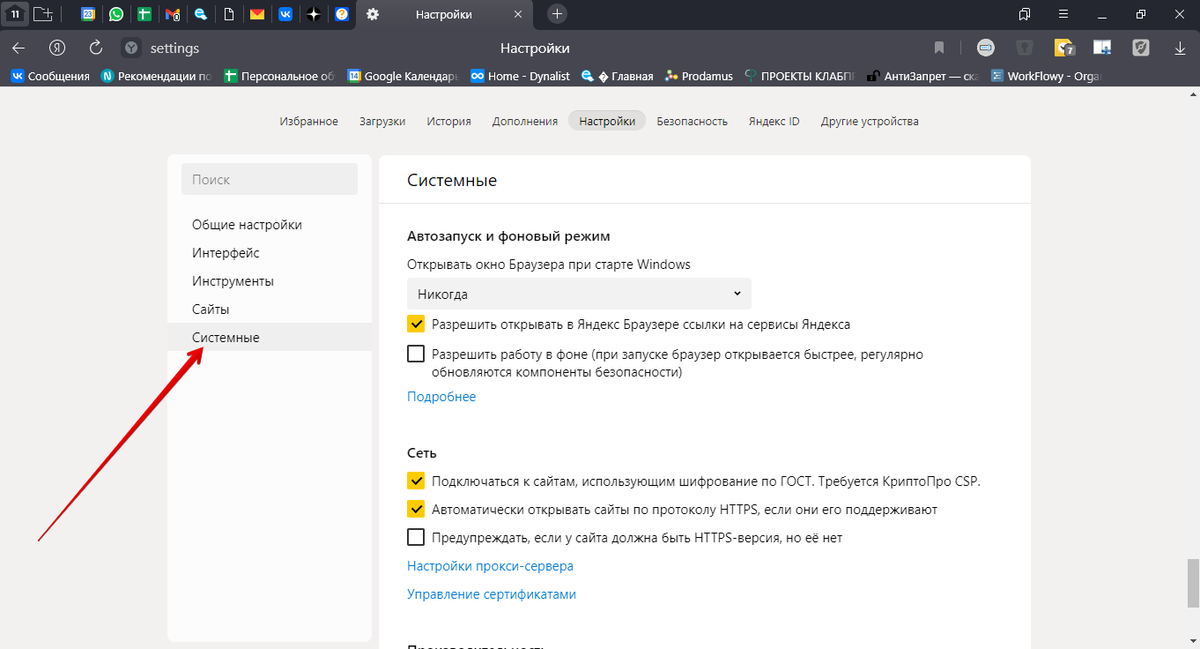Switch to the Безопасность tab
The image size is (1200, 649).
692,121
